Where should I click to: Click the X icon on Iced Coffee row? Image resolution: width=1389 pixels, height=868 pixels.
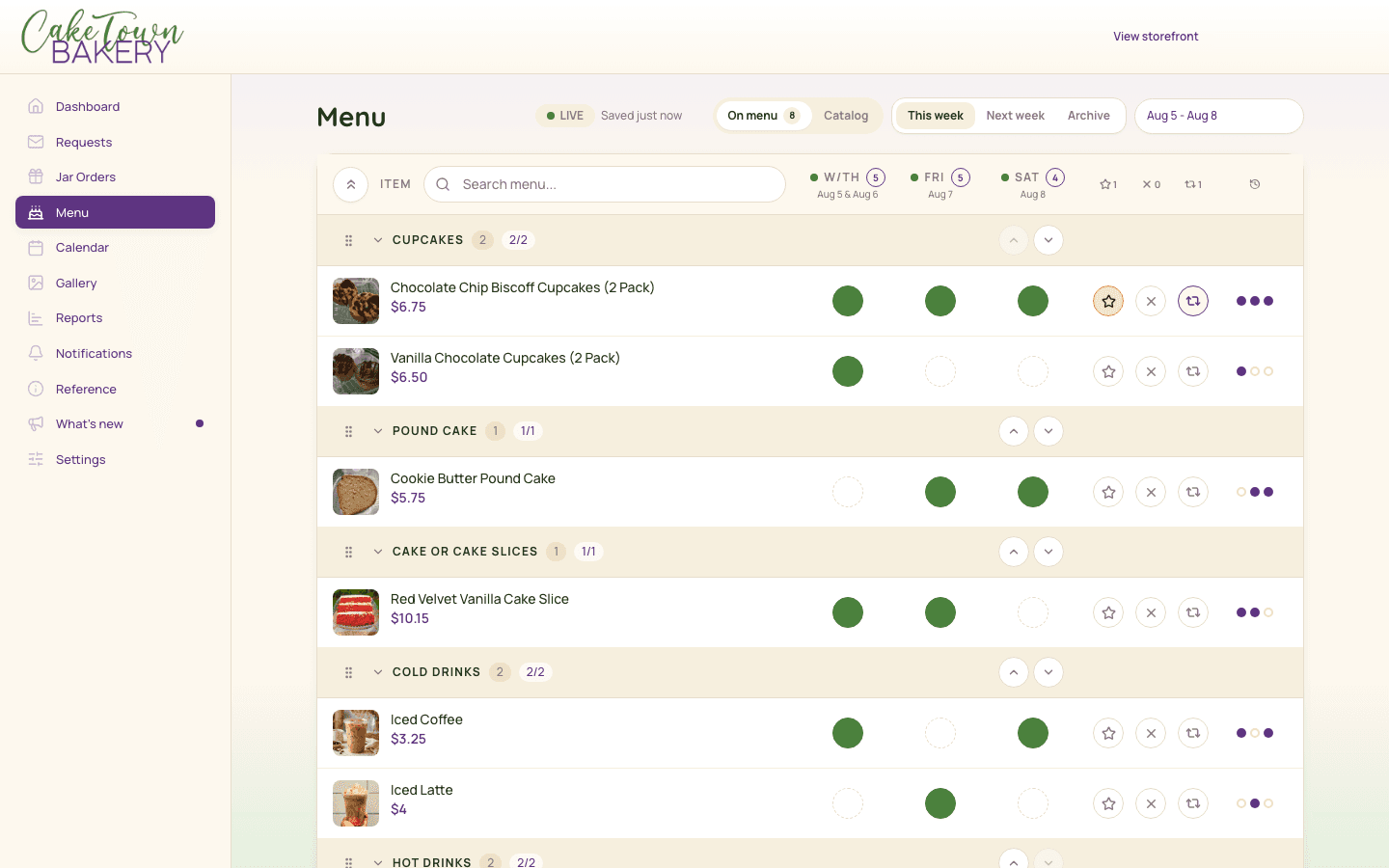[x=1151, y=733]
